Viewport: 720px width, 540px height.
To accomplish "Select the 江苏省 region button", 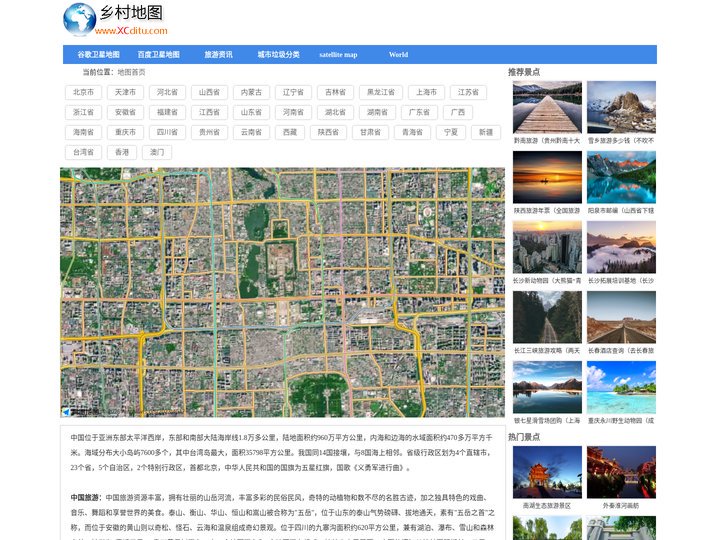I will tap(468, 92).
